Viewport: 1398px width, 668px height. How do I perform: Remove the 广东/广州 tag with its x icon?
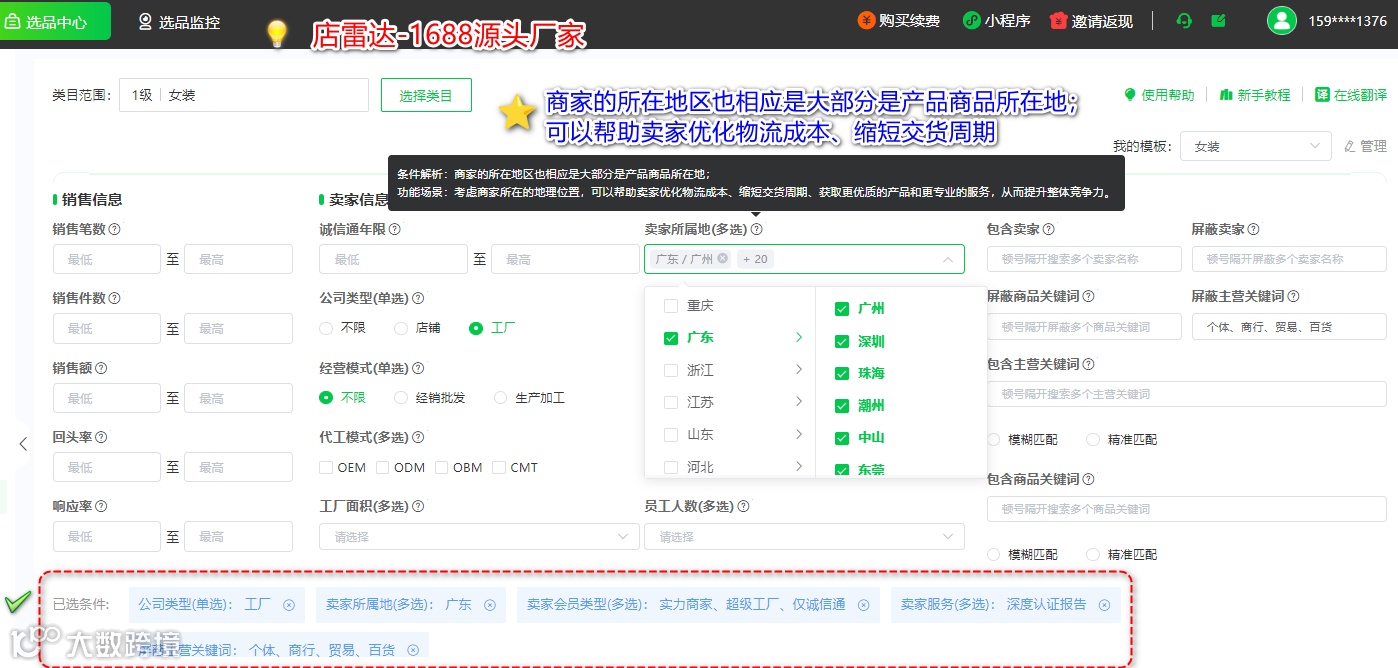(722, 259)
